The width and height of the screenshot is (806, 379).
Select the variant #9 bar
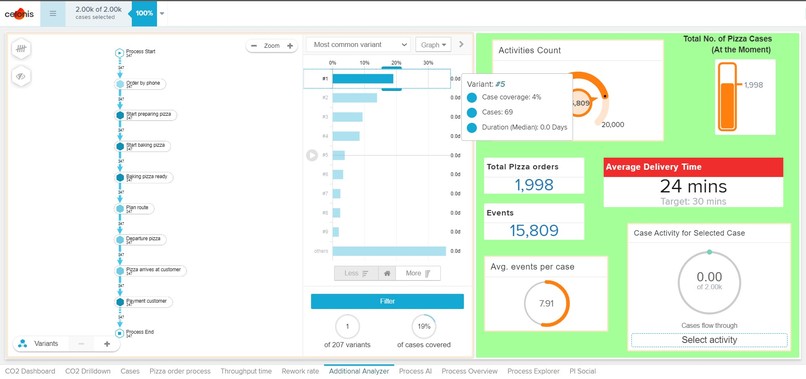336,232
